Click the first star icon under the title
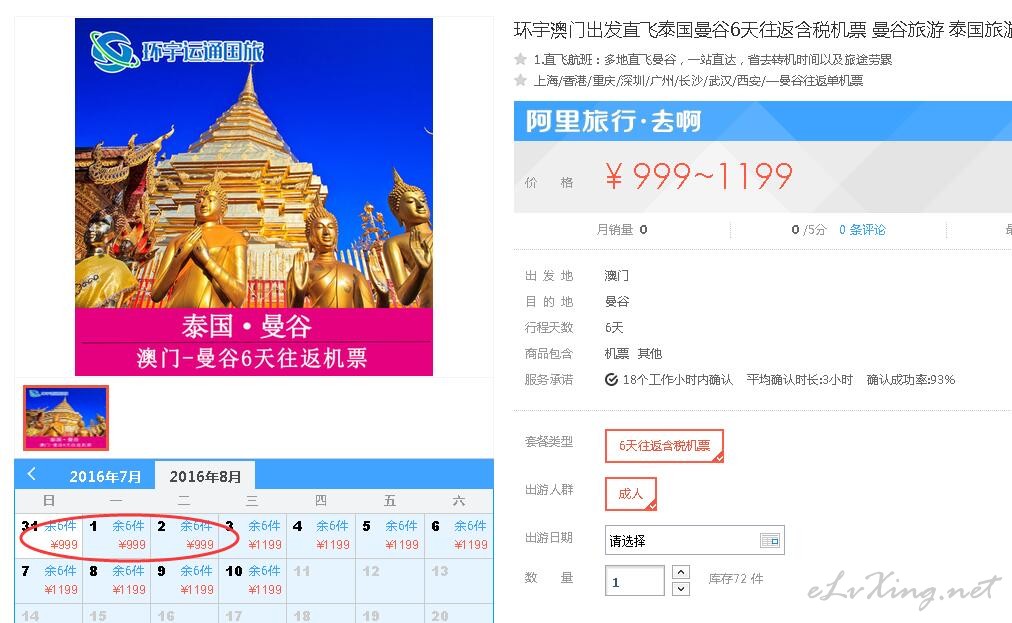Image resolution: width=1012 pixels, height=623 pixels. 520,59
